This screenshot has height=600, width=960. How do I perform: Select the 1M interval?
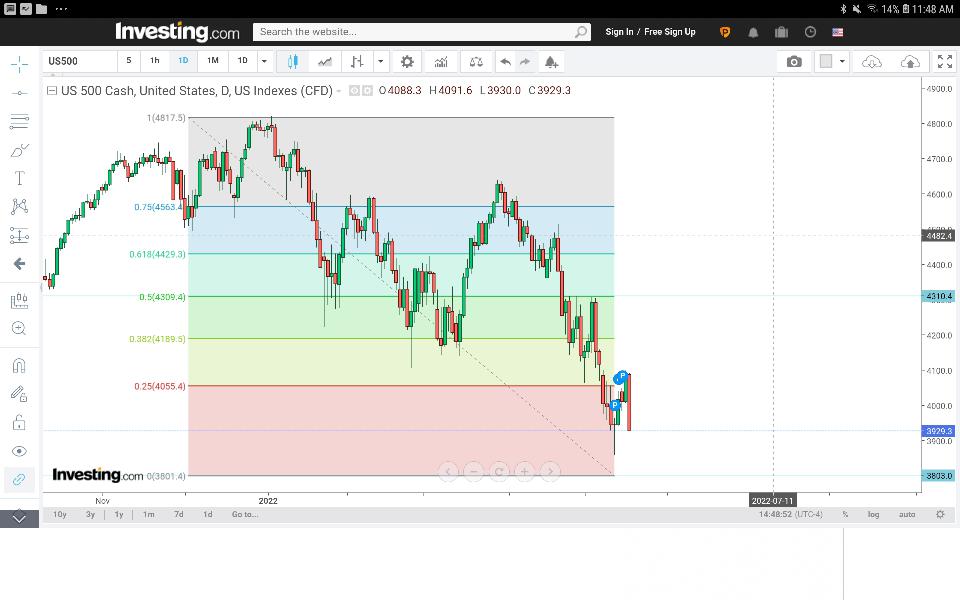pyautogui.click(x=212, y=61)
